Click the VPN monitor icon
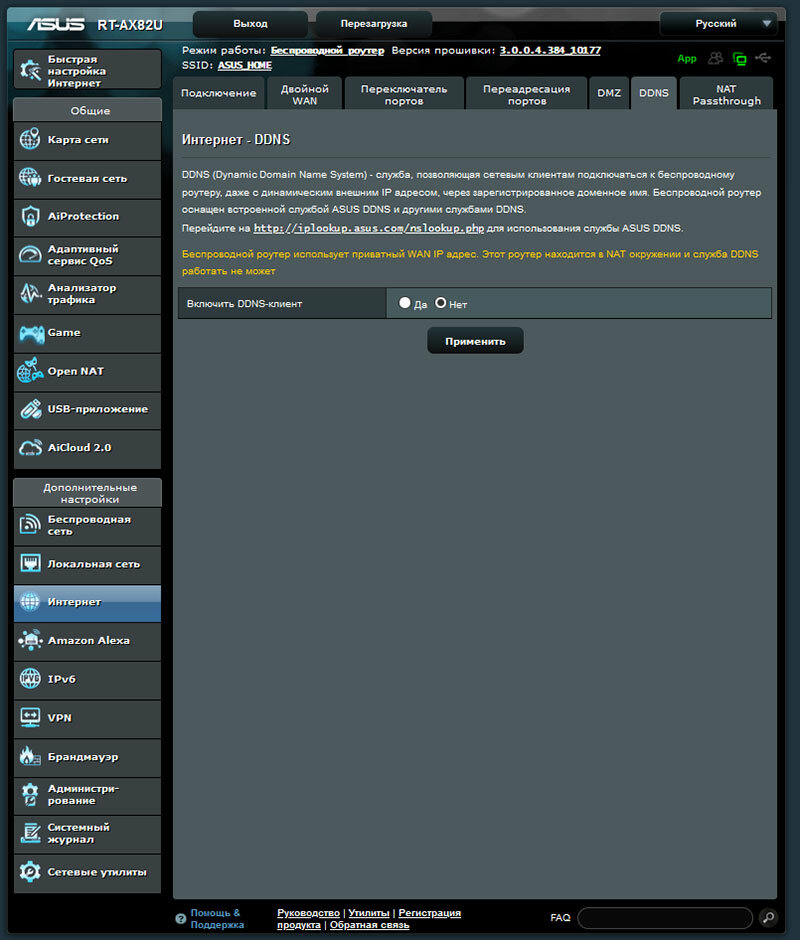This screenshot has height=940, width=800. (30, 718)
